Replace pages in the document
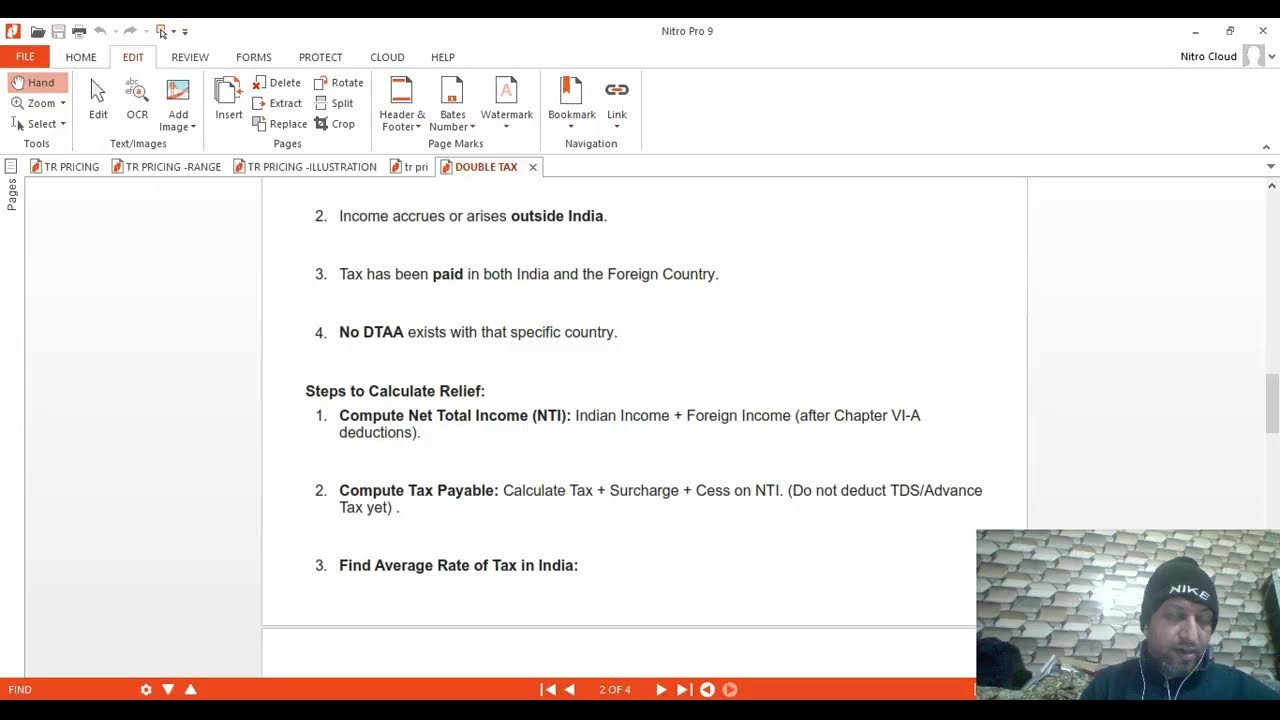 click(x=280, y=124)
